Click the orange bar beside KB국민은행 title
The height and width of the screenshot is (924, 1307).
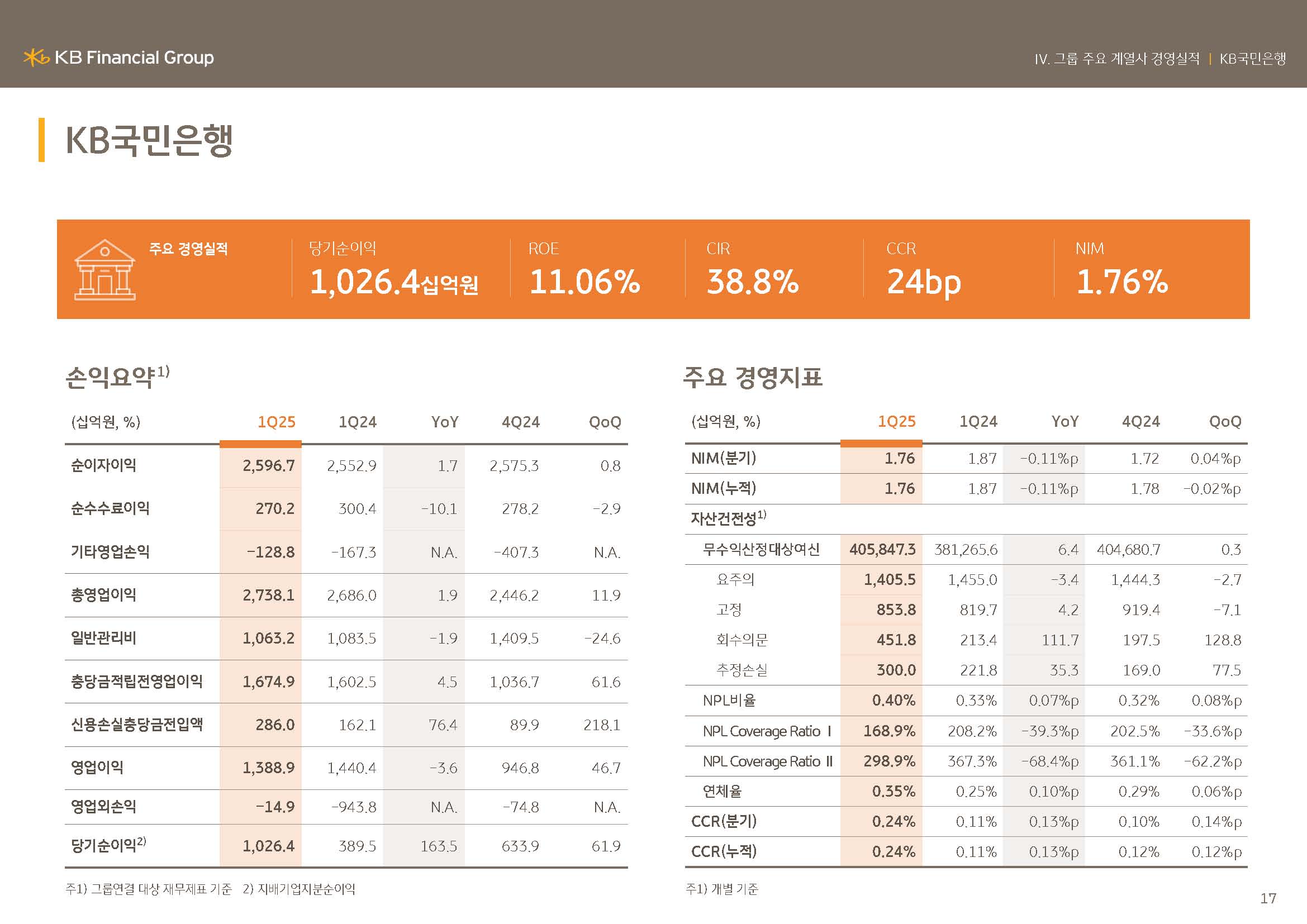[41, 140]
